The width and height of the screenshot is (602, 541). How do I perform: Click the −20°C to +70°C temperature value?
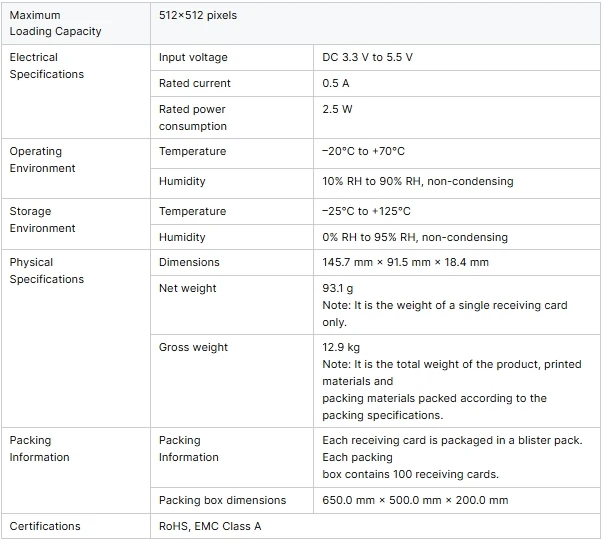coord(363,151)
